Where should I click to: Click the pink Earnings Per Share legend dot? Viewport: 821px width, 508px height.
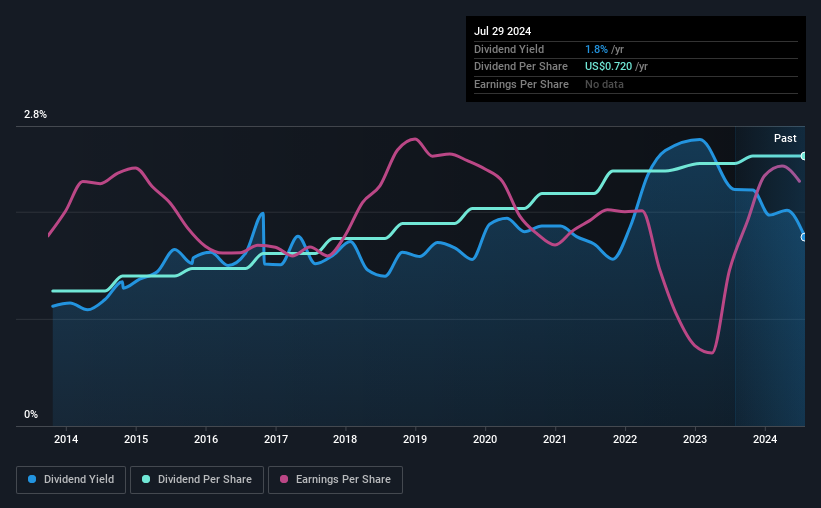[x=284, y=479]
